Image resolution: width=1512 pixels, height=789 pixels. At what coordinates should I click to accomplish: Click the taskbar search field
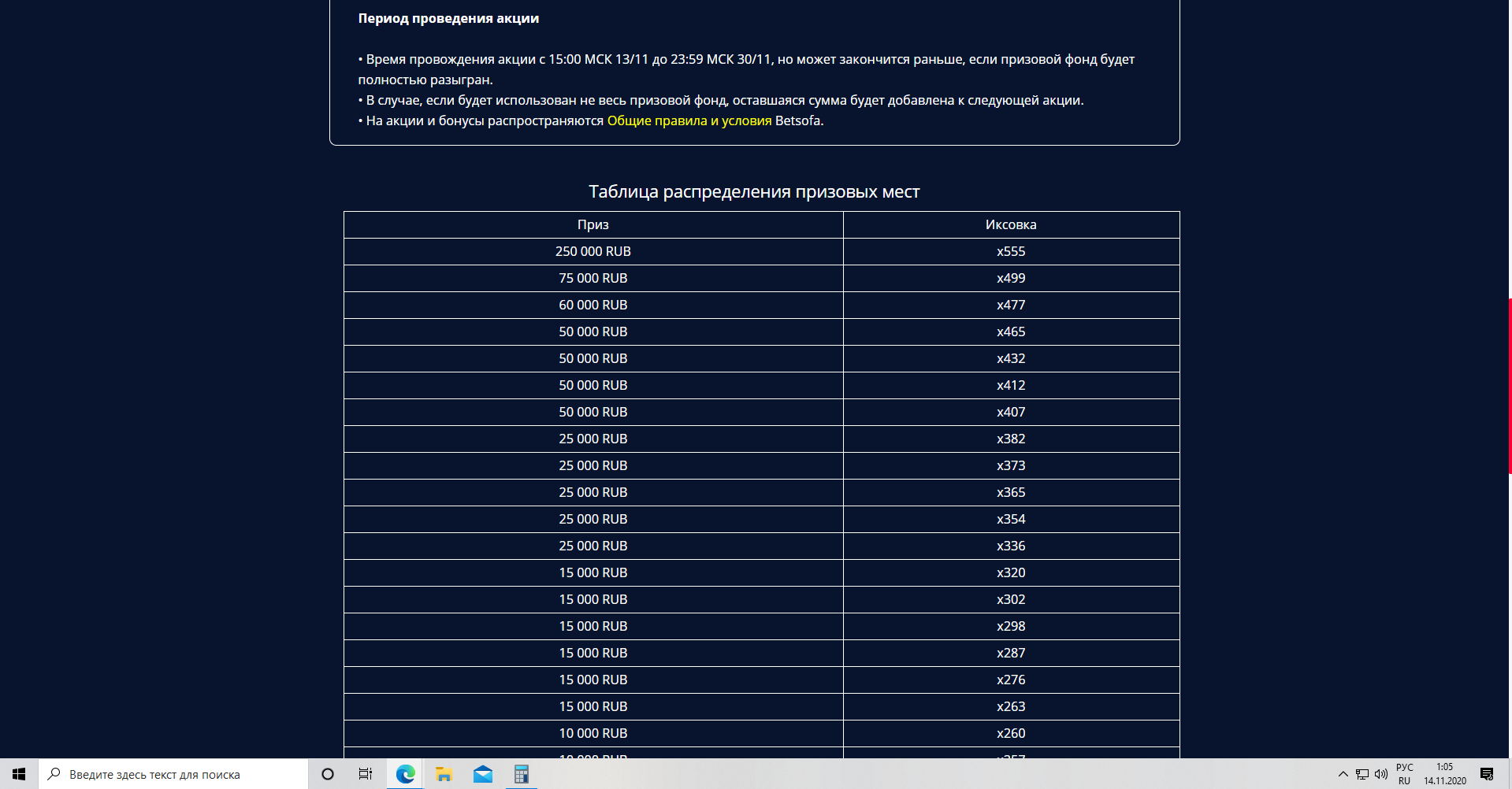173,774
